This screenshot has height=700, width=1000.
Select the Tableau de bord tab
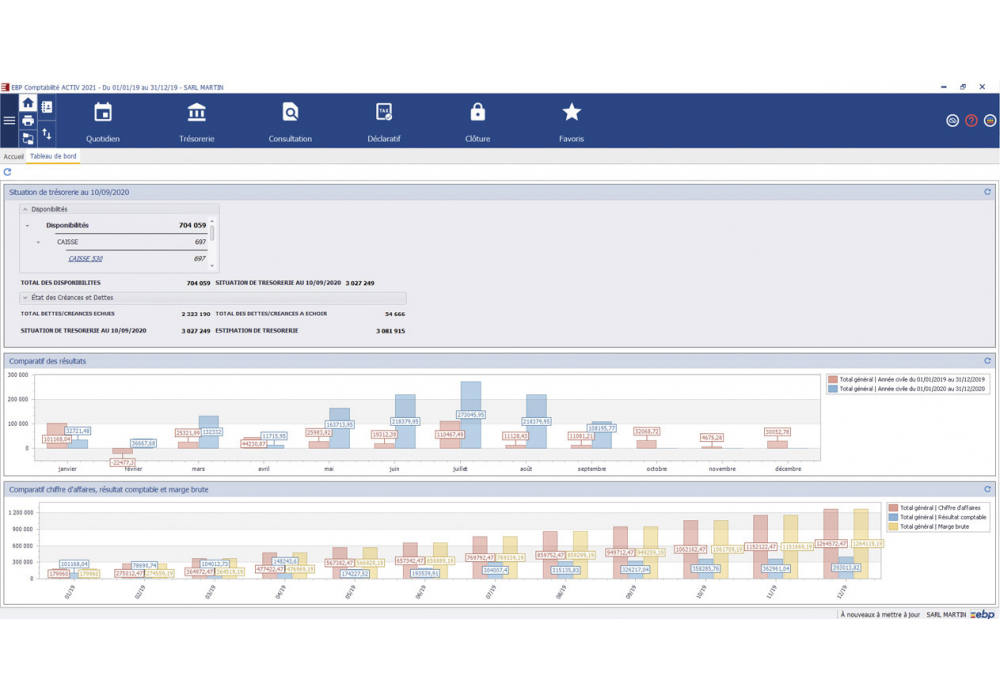point(53,157)
